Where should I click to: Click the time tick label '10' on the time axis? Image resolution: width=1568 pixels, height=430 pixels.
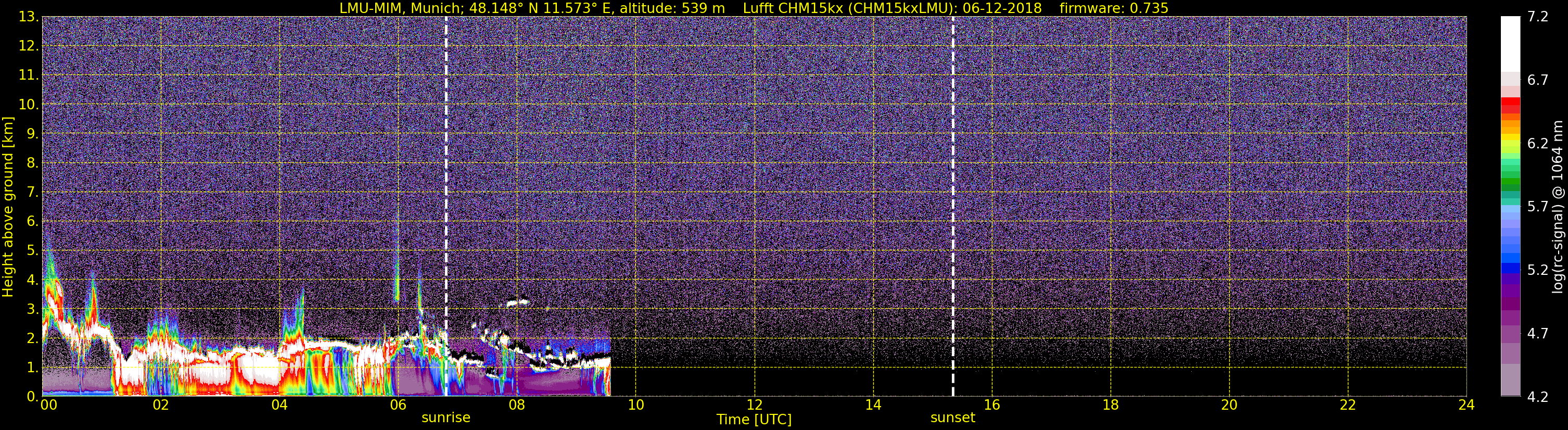tap(635, 405)
